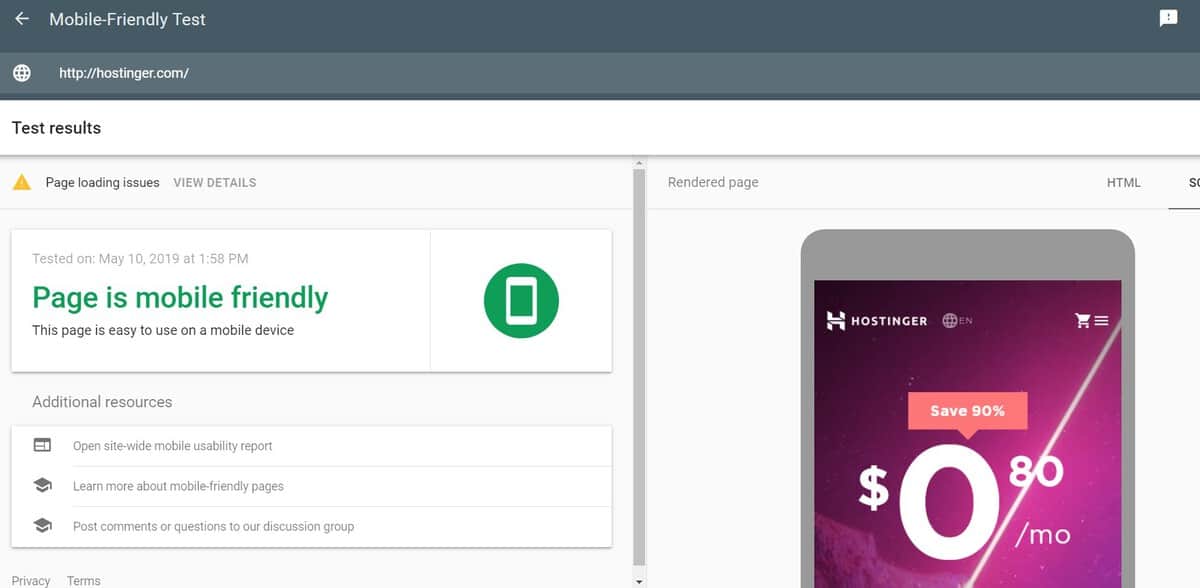
Task: Open the shopping cart in preview
Action: tap(1082, 321)
